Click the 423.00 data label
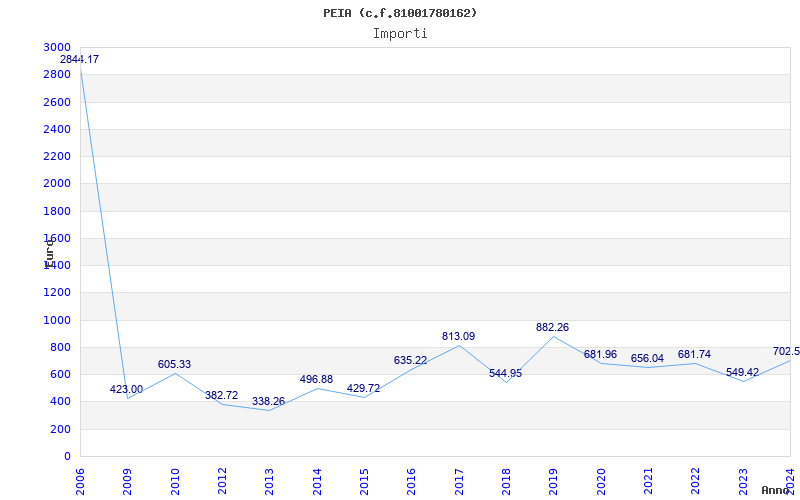The width and height of the screenshot is (800, 500). (x=126, y=389)
